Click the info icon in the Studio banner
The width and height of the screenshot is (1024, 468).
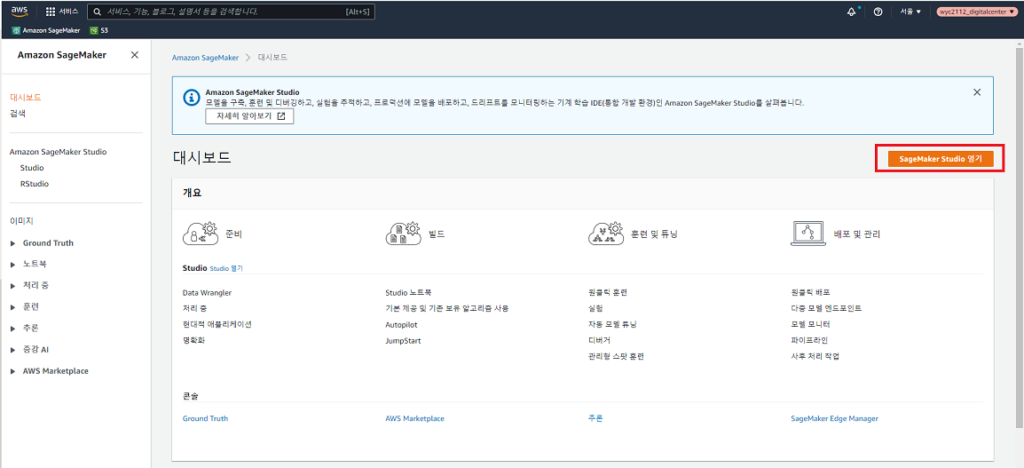pos(190,98)
